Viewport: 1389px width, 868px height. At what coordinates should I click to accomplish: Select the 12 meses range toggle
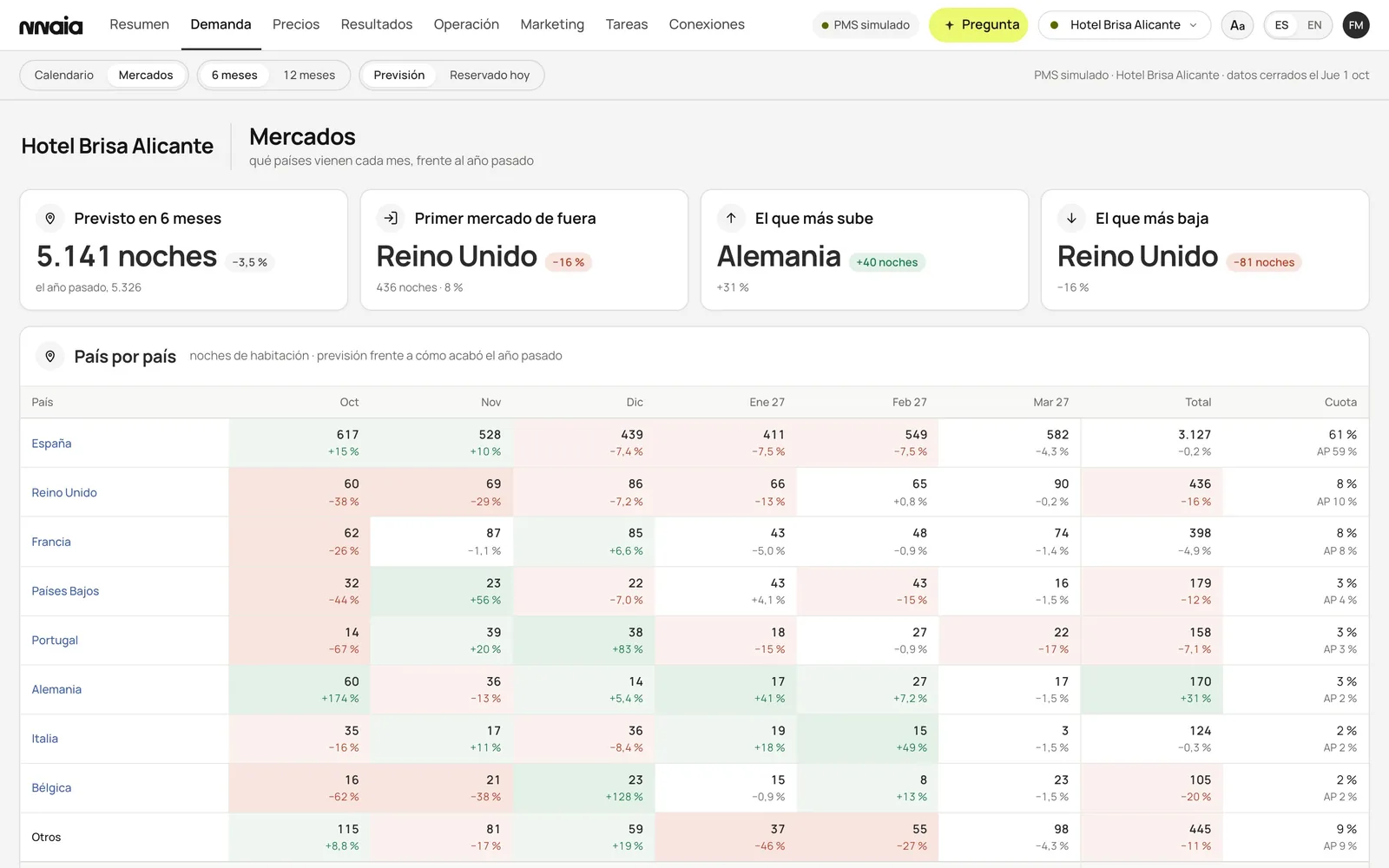pos(309,75)
